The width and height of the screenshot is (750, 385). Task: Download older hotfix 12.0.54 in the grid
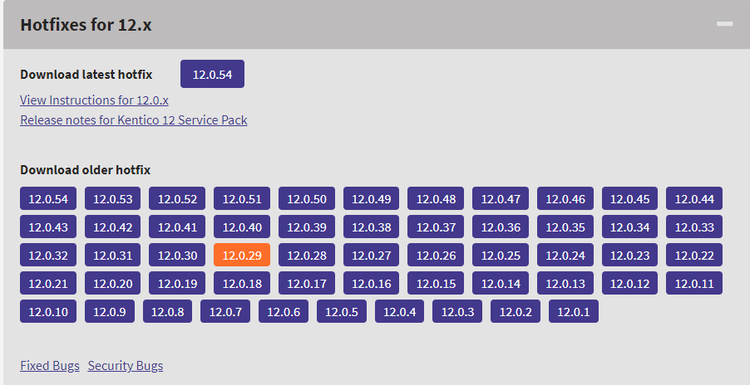pos(48,198)
